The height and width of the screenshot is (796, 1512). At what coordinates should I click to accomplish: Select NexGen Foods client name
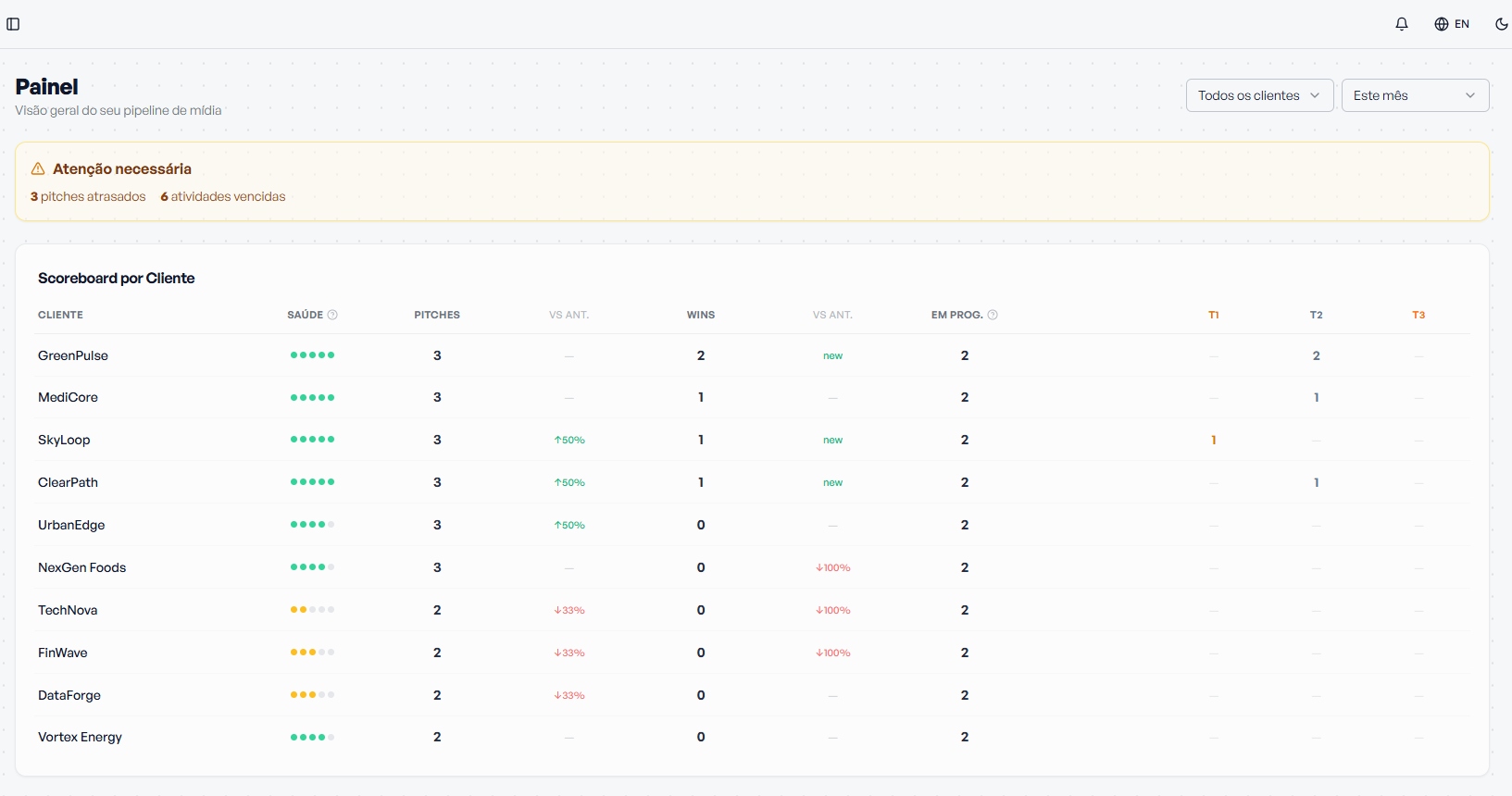[81, 567]
